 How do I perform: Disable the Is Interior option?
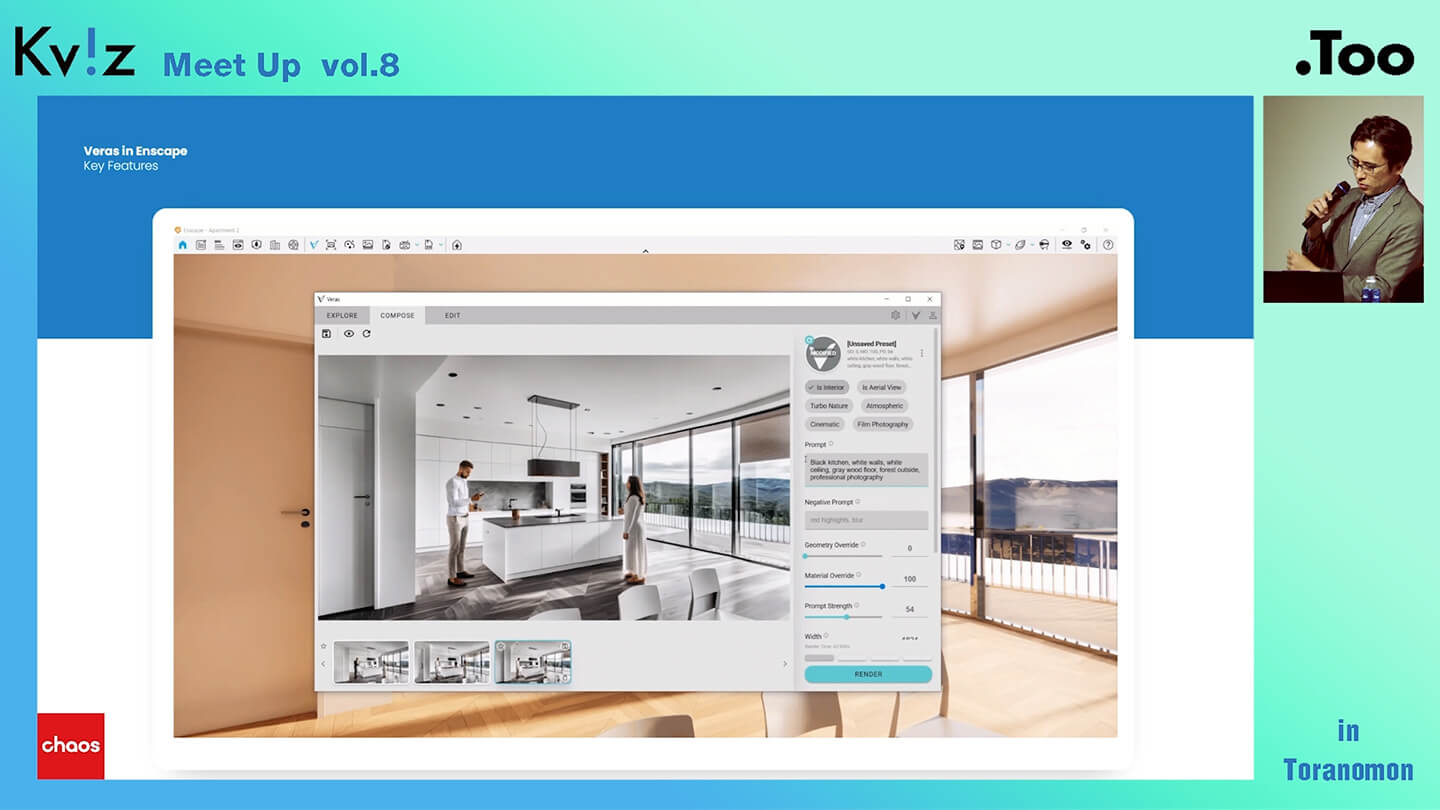pos(827,387)
